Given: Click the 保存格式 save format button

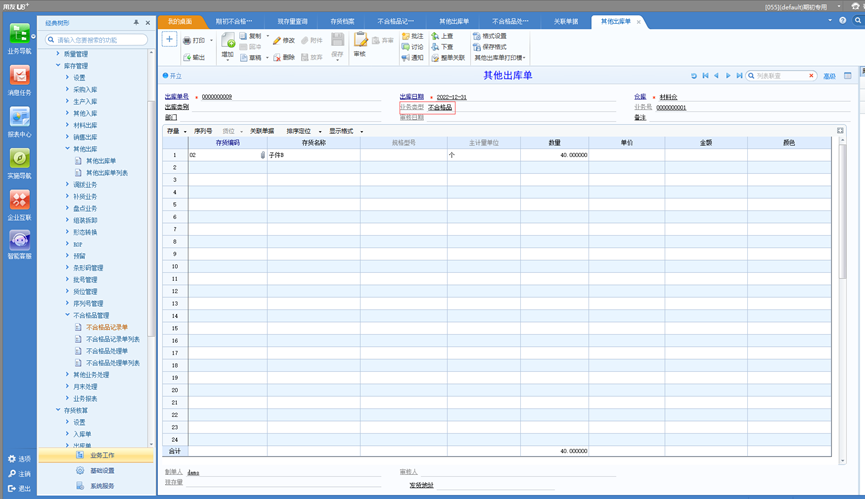Looking at the screenshot, I should tap(490, 47).
